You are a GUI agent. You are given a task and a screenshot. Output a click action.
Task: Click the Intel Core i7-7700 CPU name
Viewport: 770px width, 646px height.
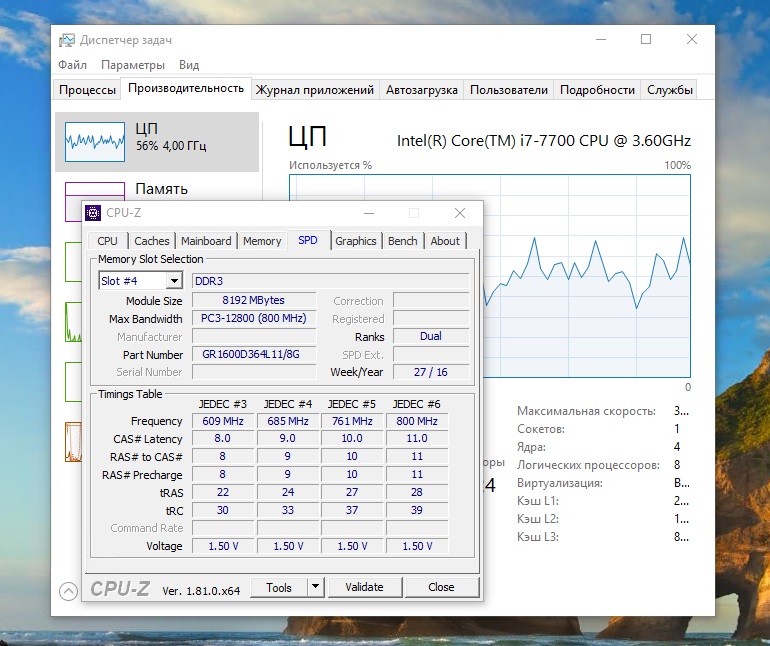544,141
